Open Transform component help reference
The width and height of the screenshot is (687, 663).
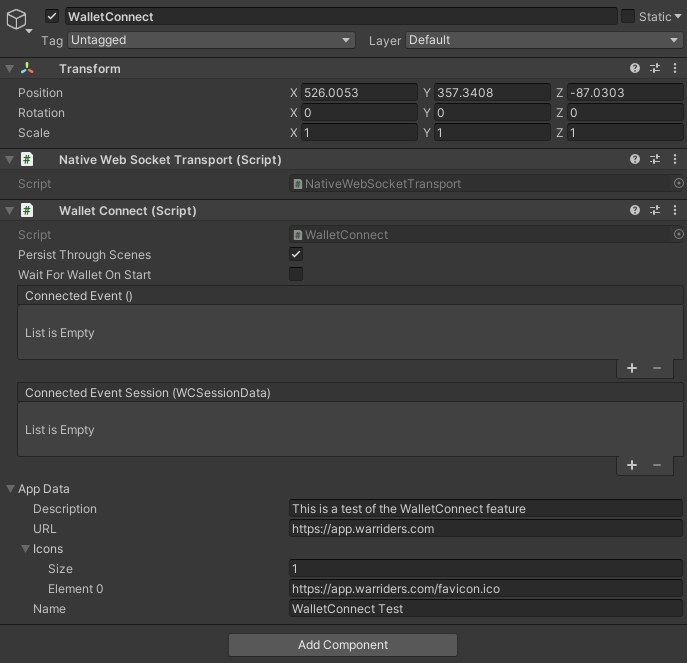click(x=634, y=68)
